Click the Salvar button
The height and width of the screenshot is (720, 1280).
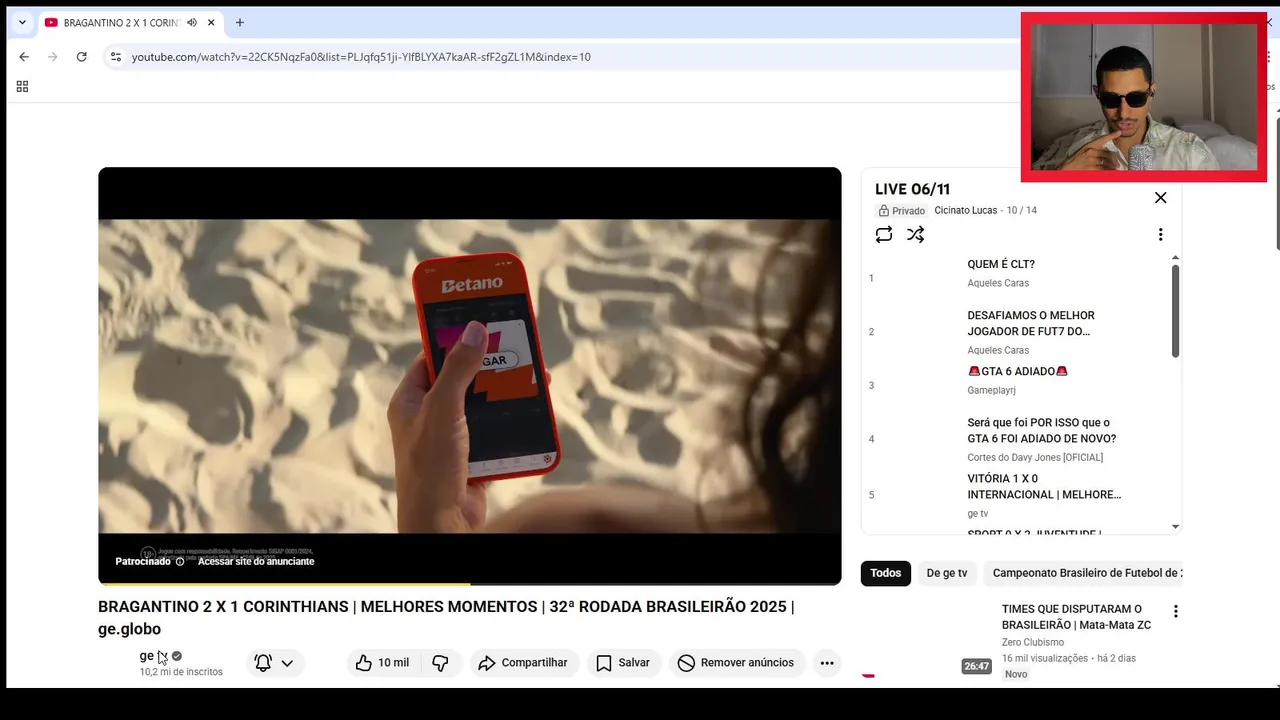[624, 663]
